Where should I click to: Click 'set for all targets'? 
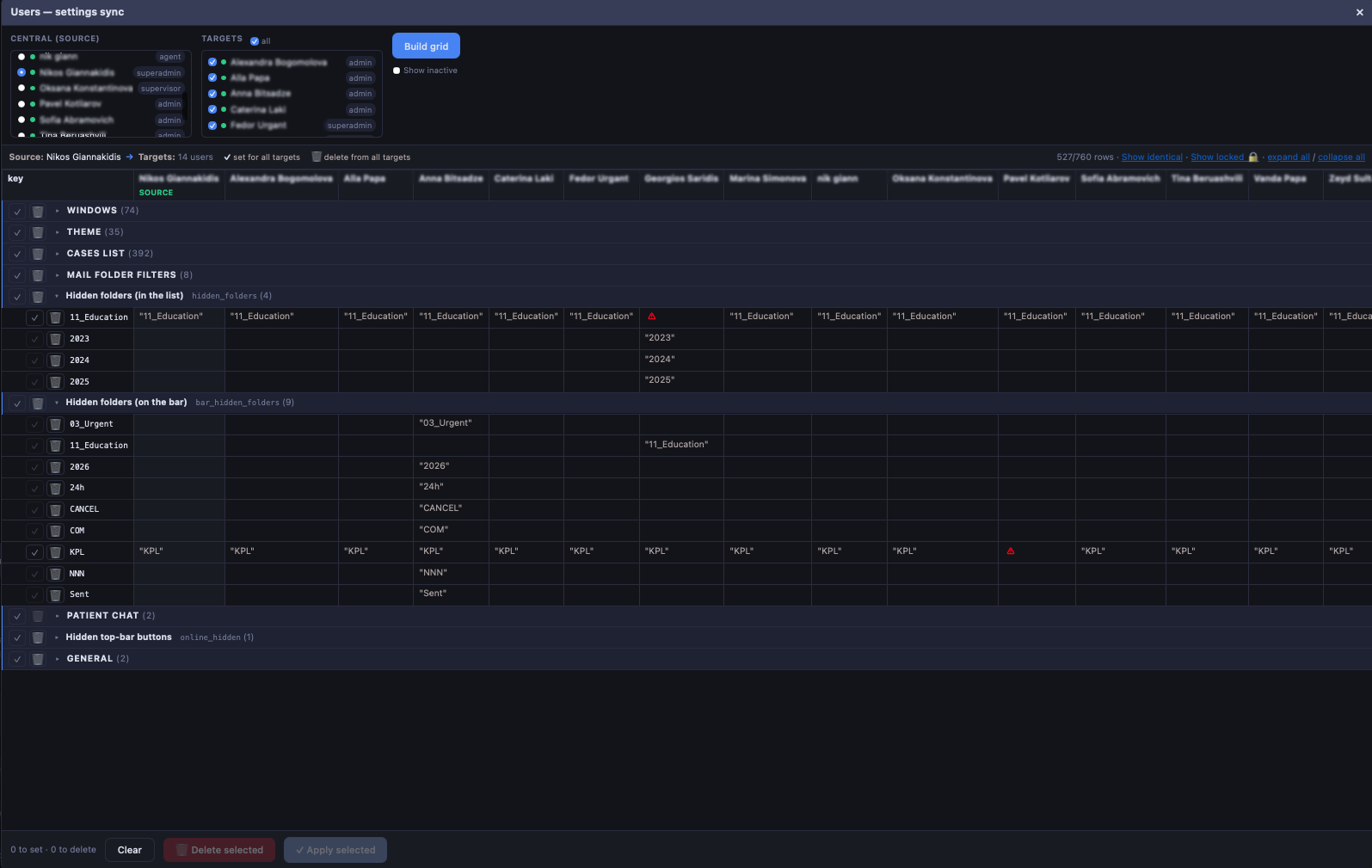point(261,157)
